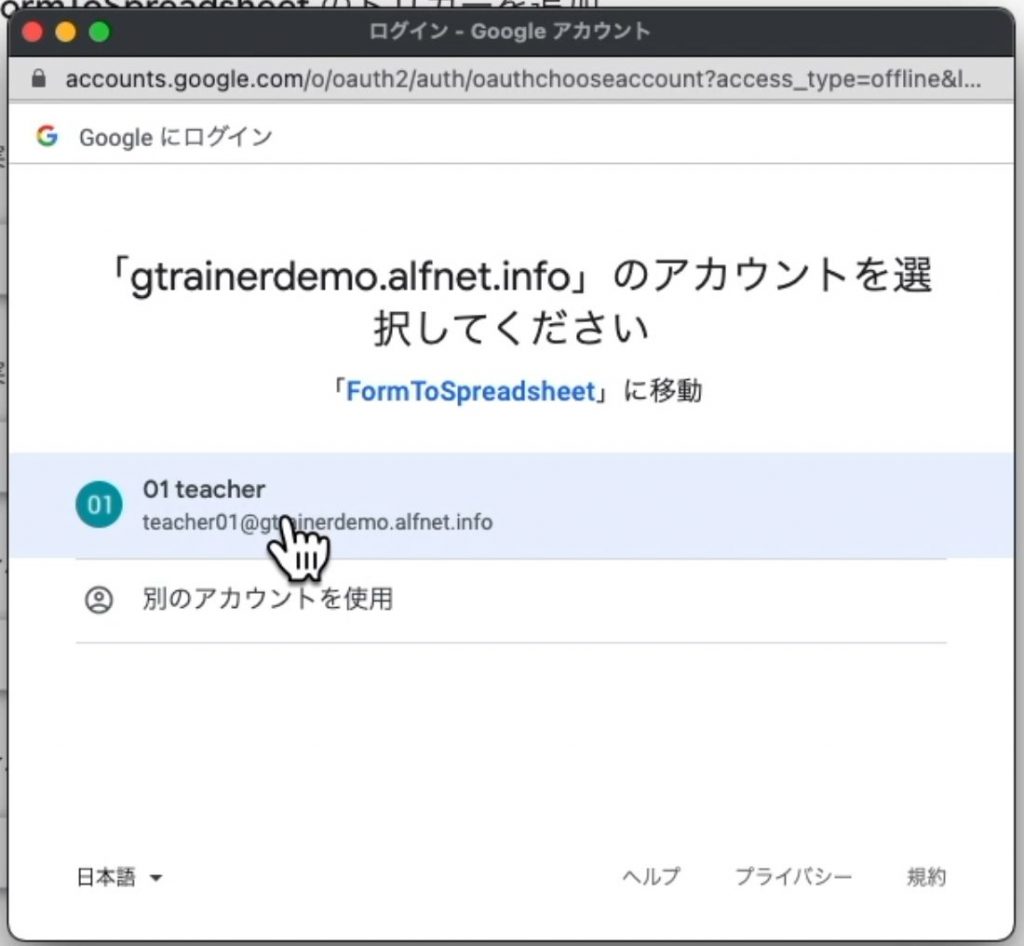
Task: Open the FormToSpreadsheet link
Action: click(x=470, y=391)
